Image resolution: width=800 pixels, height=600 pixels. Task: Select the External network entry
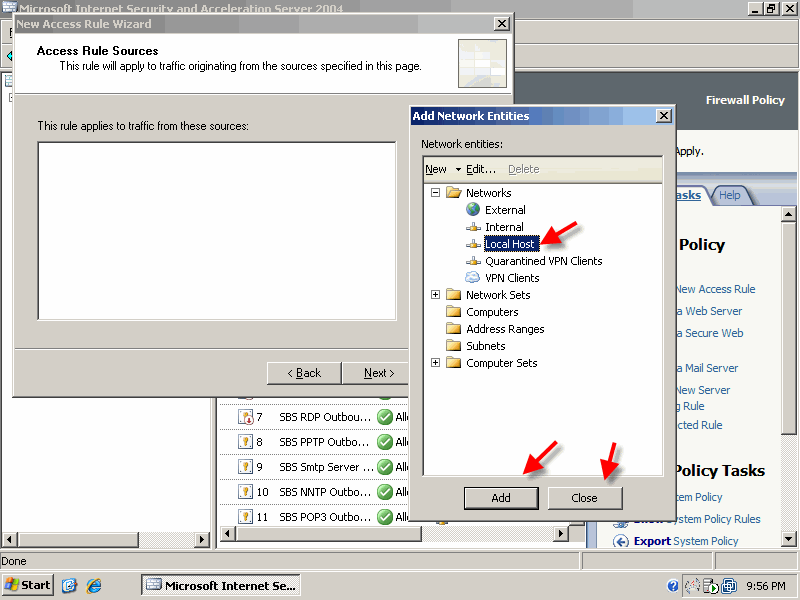tap(505, 210)
